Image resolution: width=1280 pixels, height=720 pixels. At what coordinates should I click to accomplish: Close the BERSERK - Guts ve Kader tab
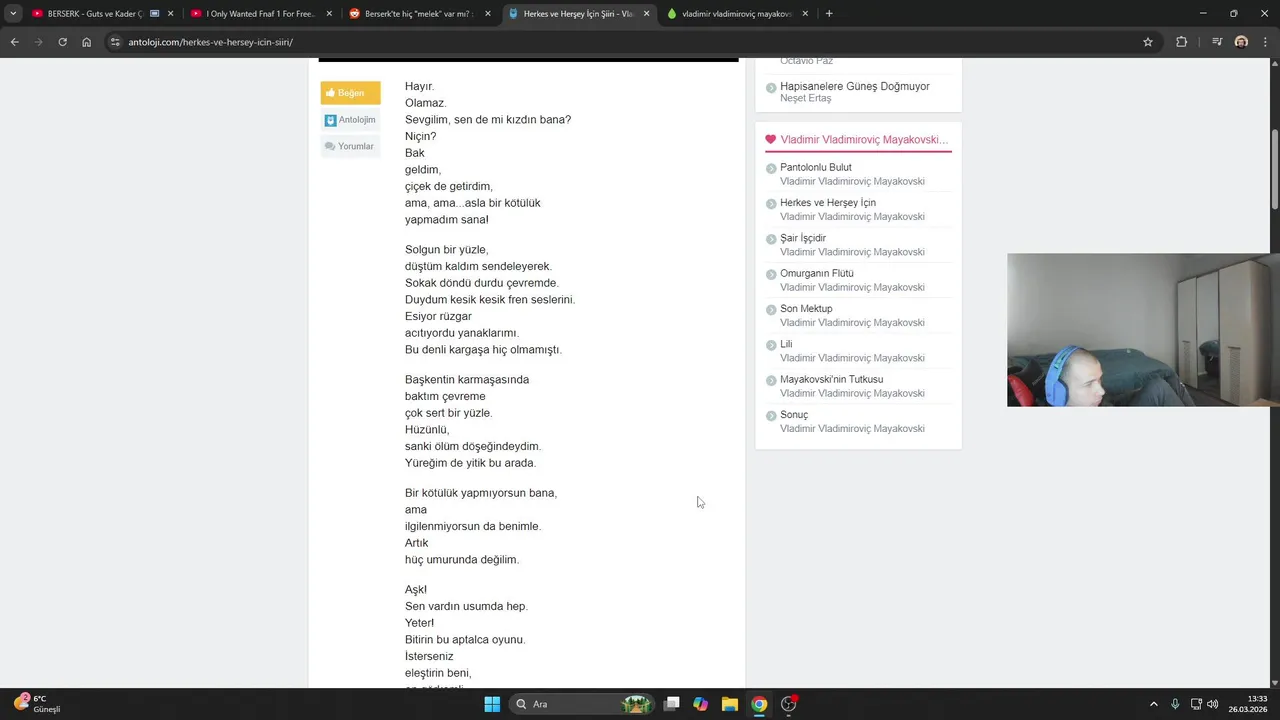tap(170, 14)
